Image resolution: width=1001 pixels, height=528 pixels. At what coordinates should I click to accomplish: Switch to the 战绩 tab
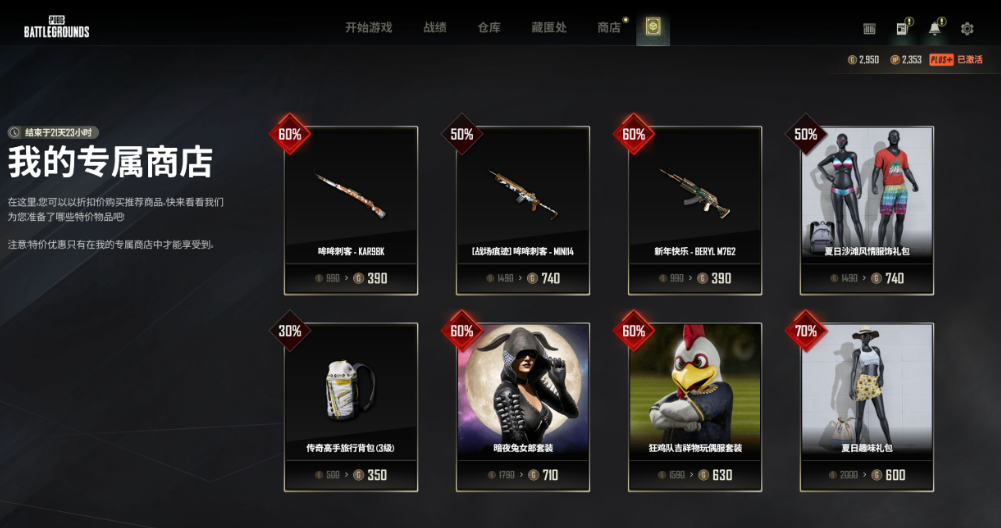coord(435,27)
